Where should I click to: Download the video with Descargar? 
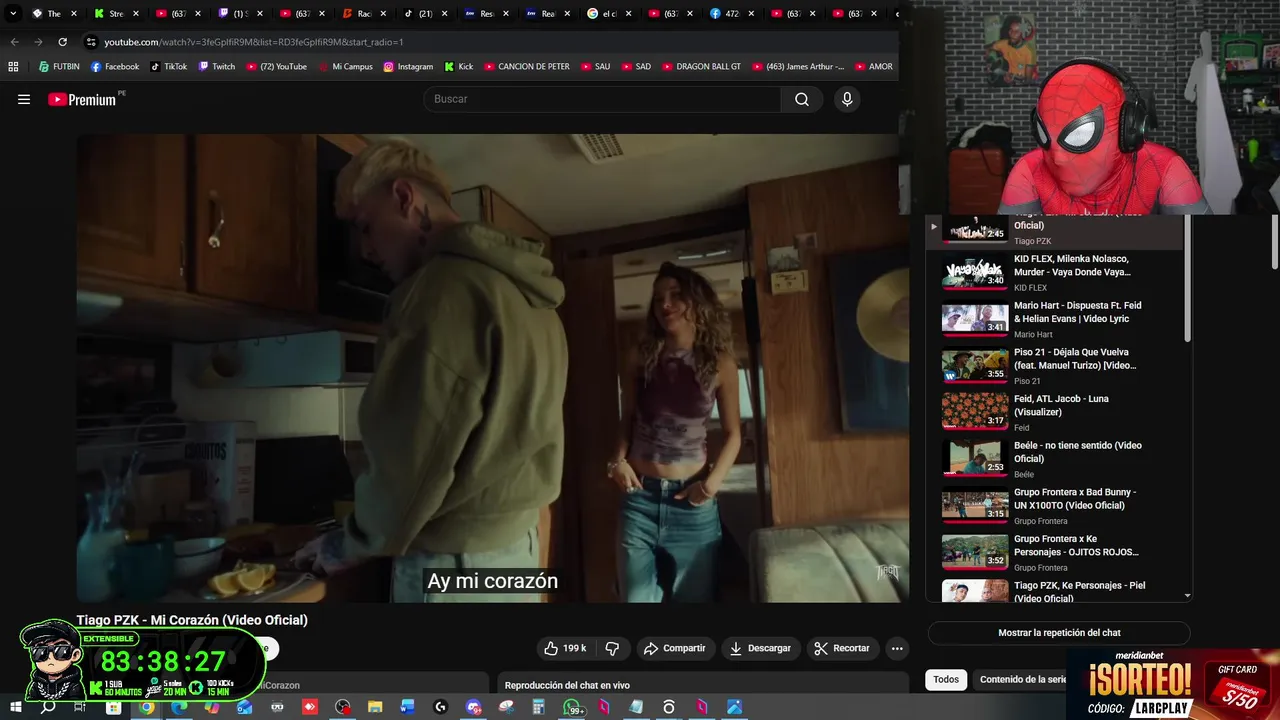coord(760,648)
